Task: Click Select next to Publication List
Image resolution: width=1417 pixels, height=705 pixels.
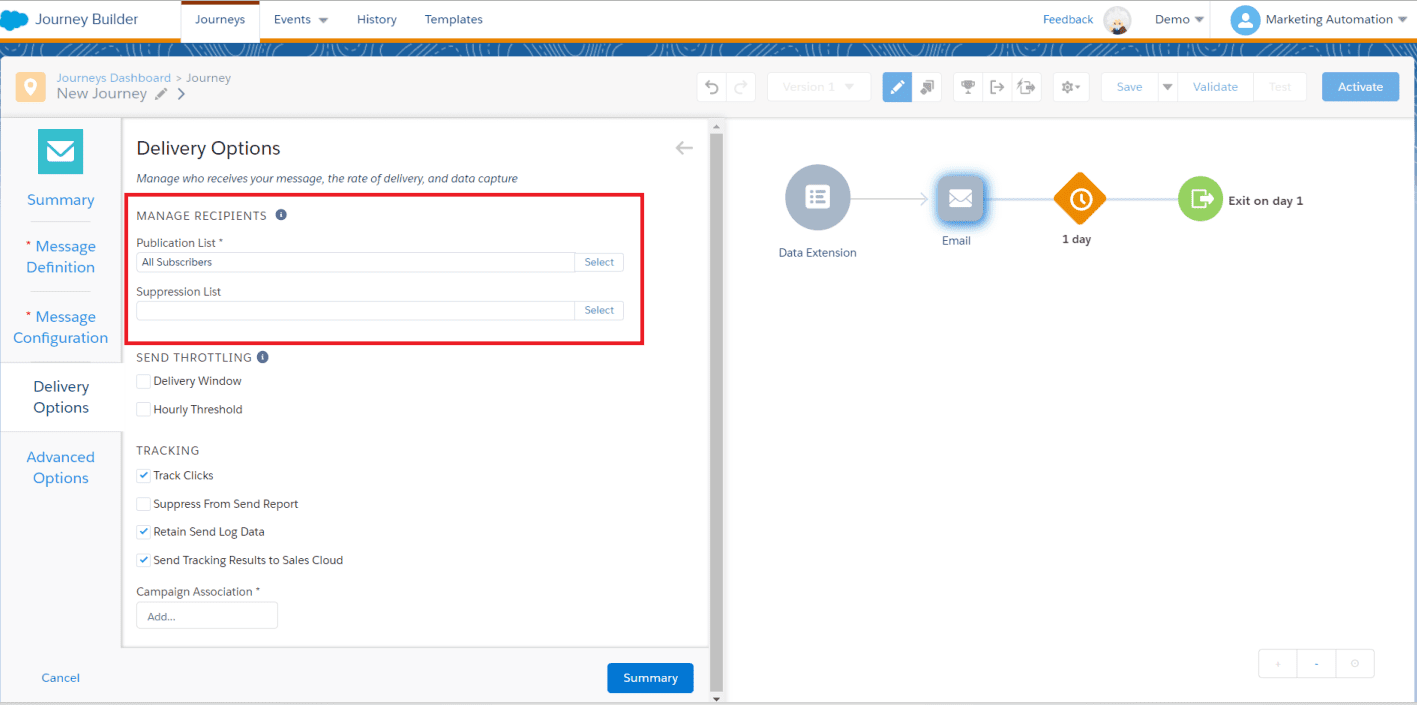Action: point(599,262)
